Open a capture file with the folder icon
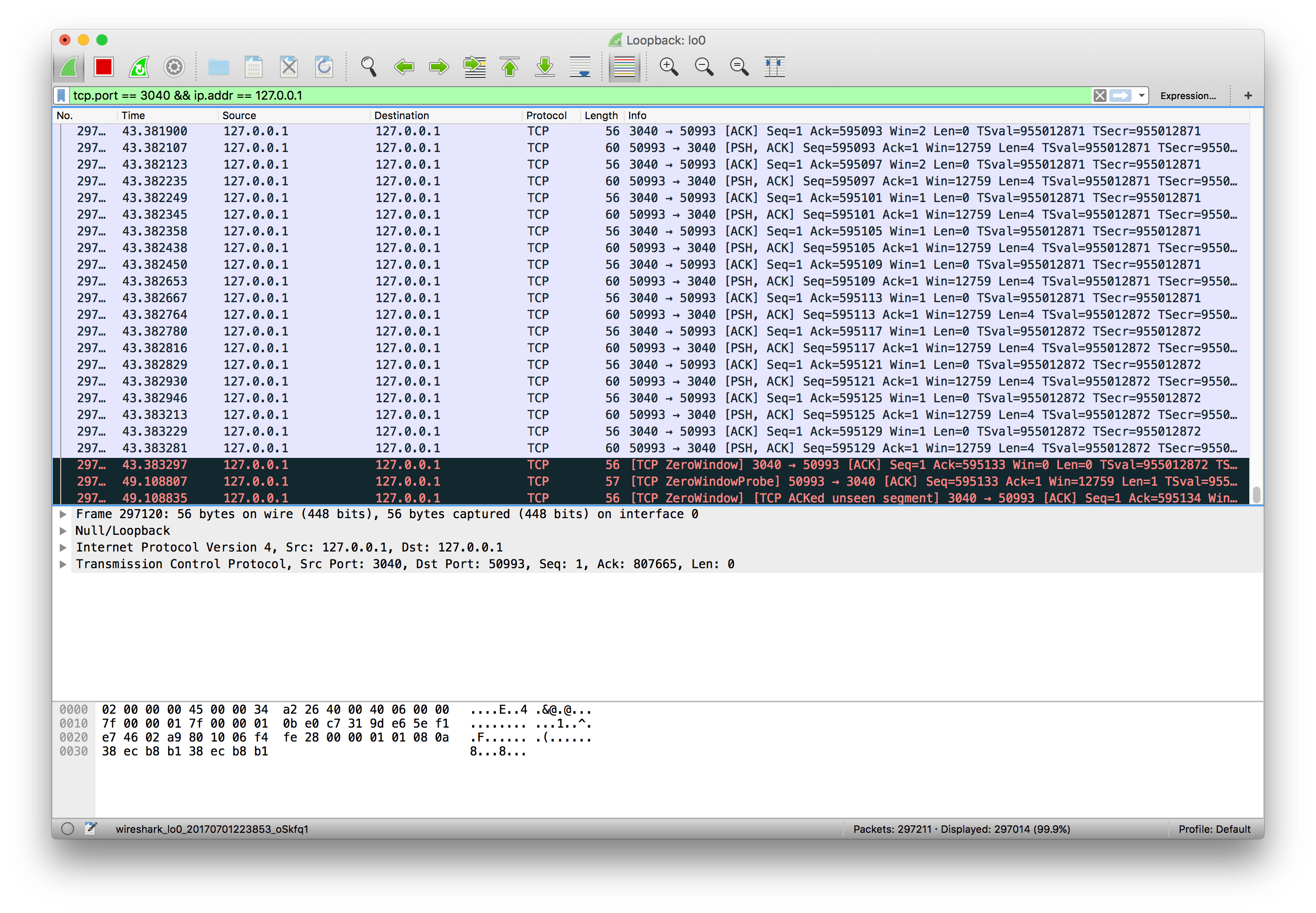The height and width of the screenshot is (913, 1316). tap(218, 68)
